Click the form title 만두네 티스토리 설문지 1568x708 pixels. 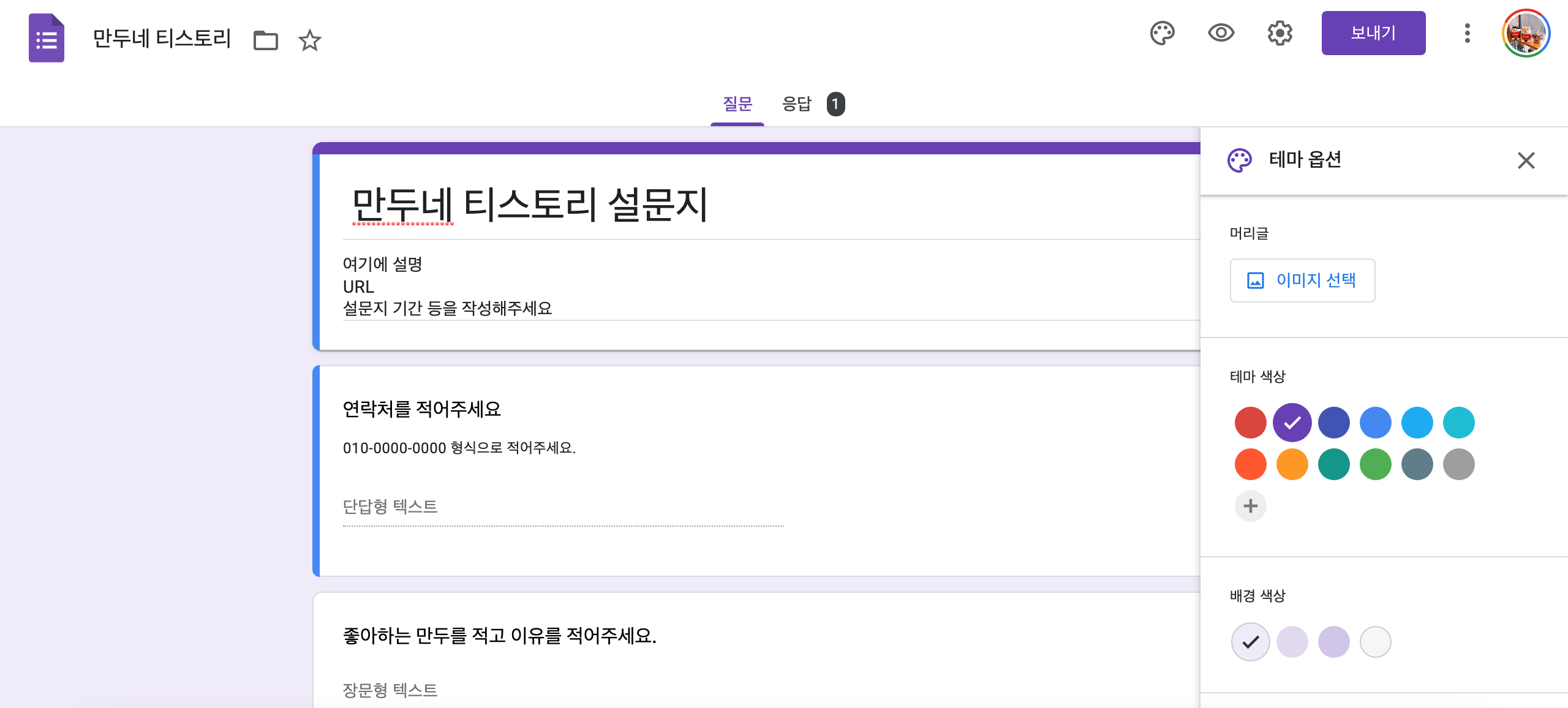pos(529,205)
